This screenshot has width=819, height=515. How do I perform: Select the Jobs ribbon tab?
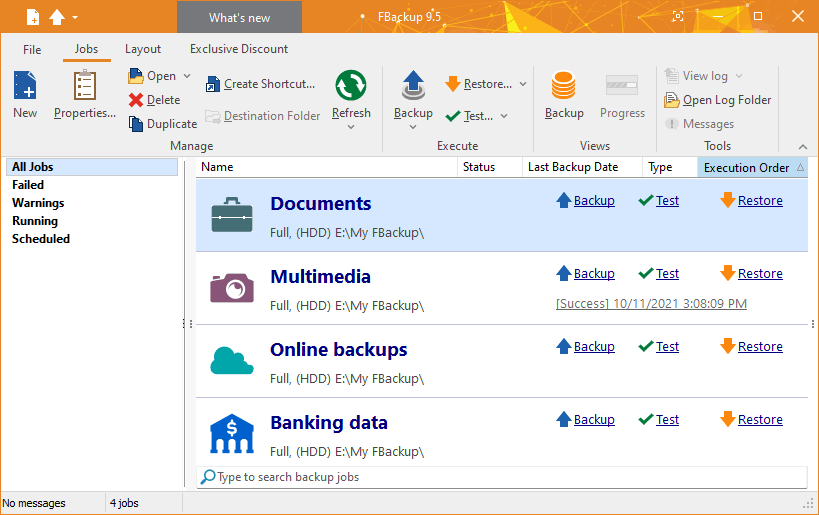pyautogui.click(x=86, y=49)
